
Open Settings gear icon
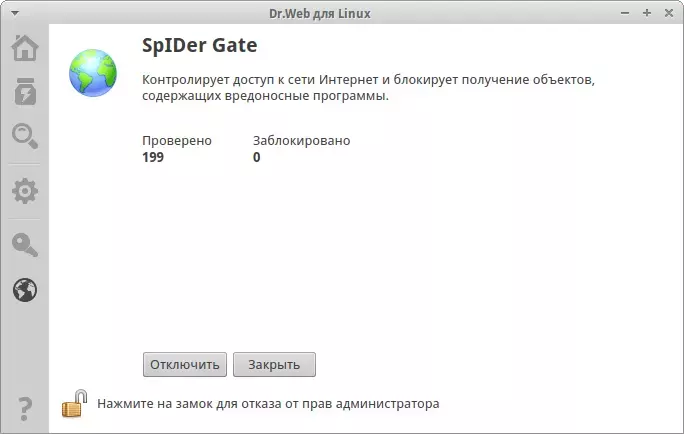(x=25, y=191)
